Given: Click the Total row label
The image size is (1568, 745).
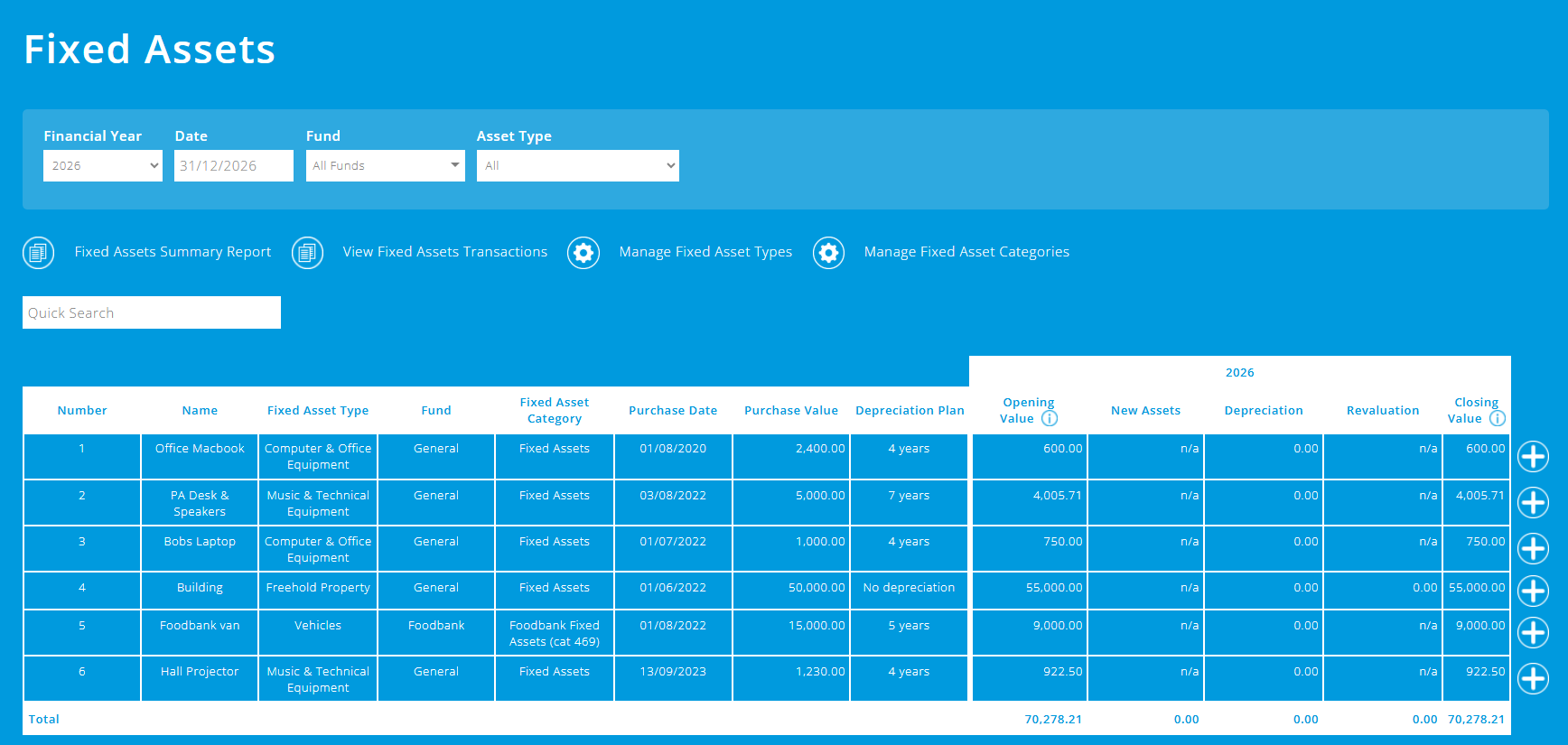Looking at the screenshot, I should (43, 720).
